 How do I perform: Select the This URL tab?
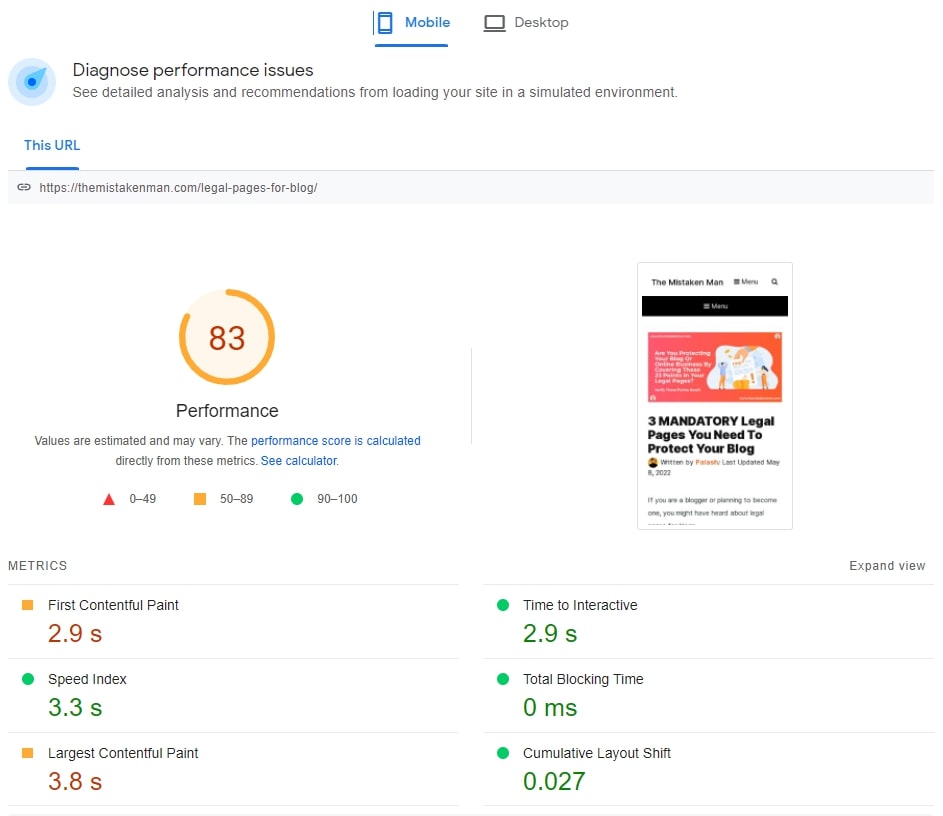coord(52,146)
